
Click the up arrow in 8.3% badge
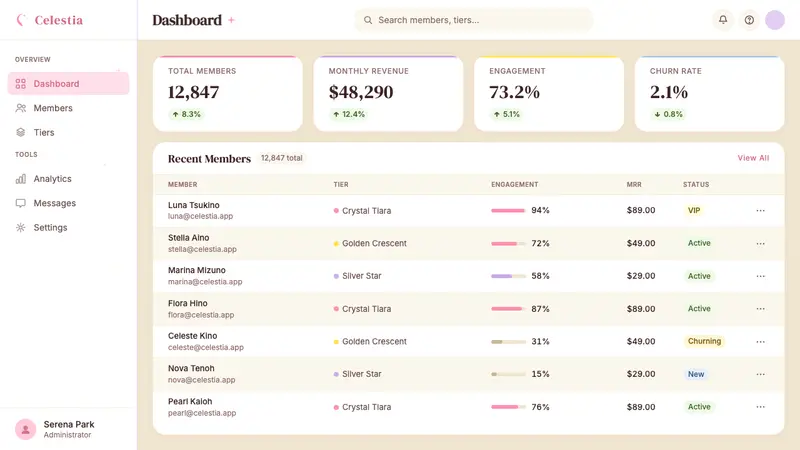(x=176, y=114)
